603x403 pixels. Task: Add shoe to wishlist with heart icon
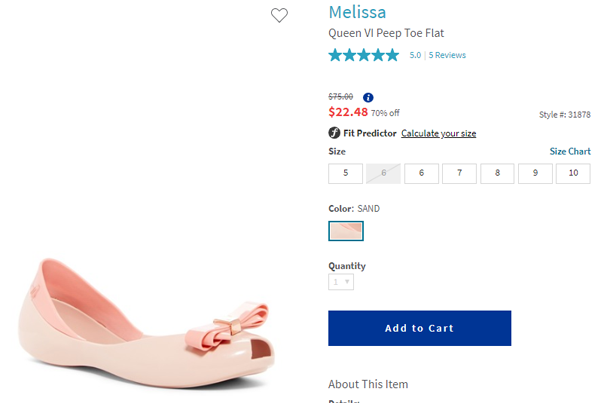279,15
